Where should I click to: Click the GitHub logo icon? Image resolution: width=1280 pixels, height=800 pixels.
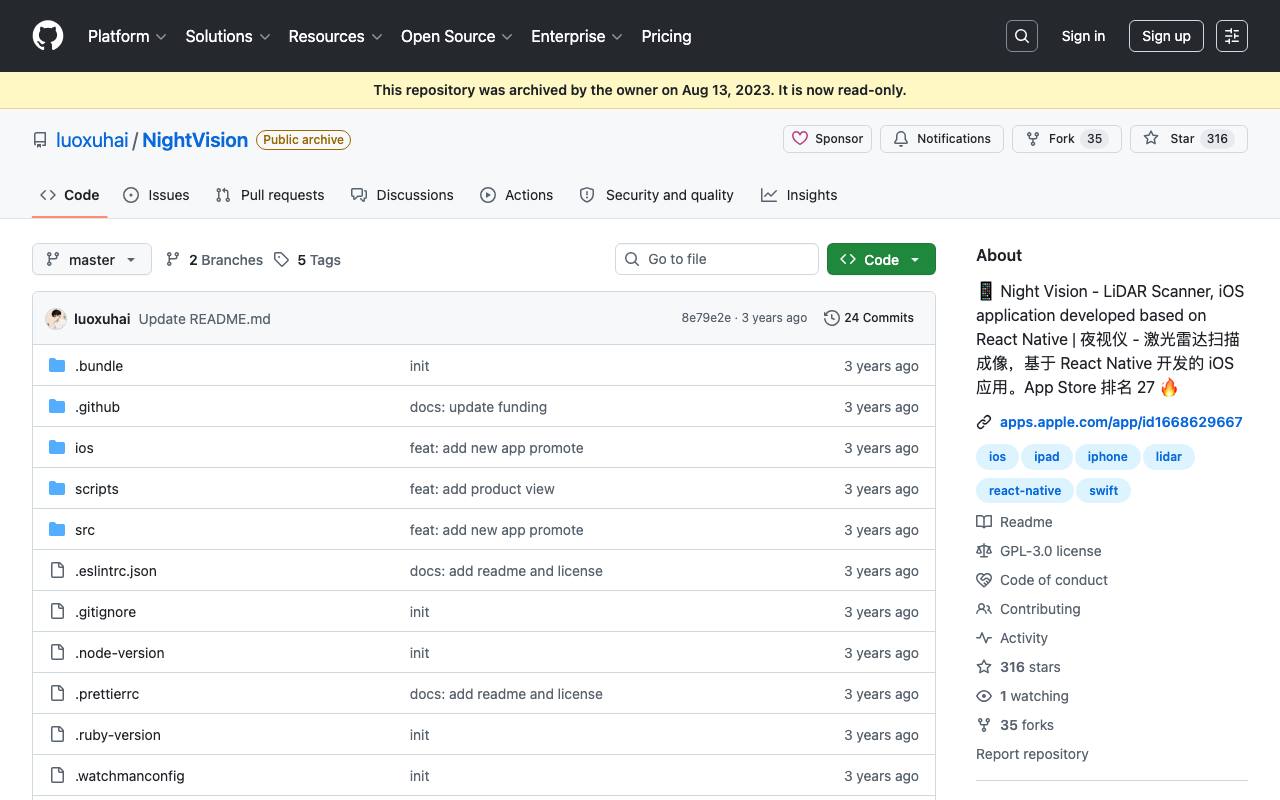48,36
